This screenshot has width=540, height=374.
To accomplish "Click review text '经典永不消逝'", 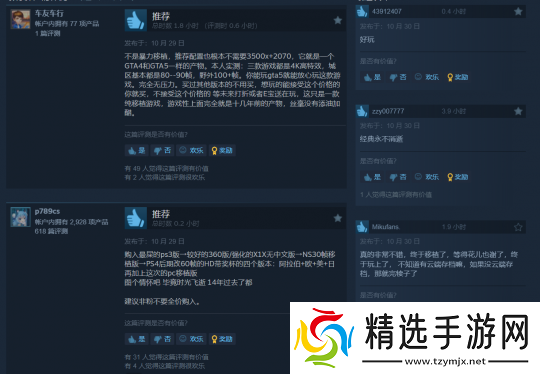I will click(381, 139).
